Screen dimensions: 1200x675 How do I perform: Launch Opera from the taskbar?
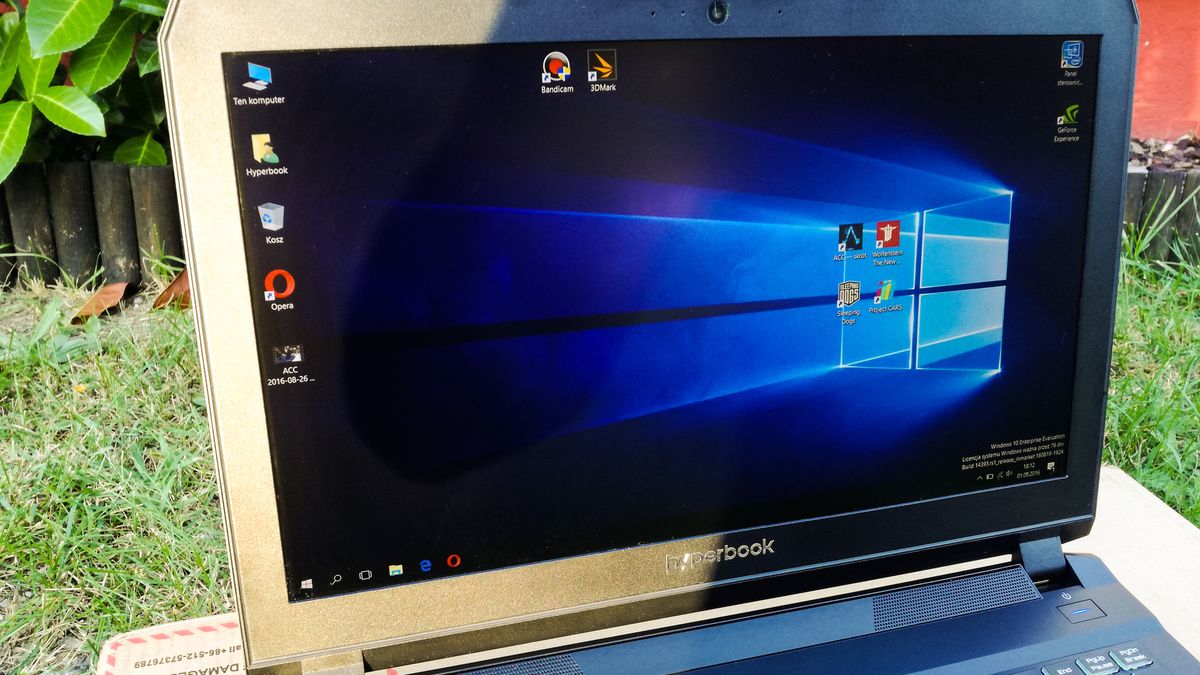453,561
